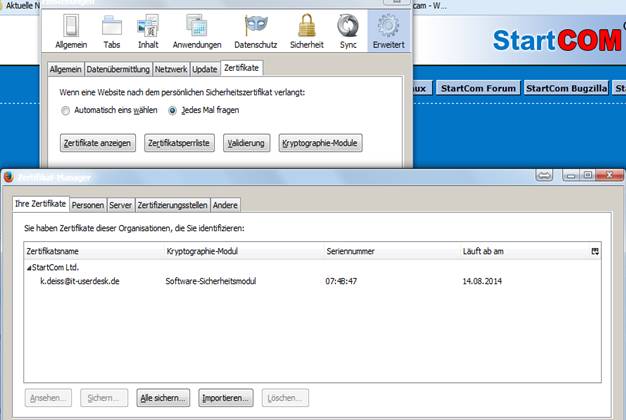Open the Datenschutz mask icon pane
The height and width of the screenshot is (420, 626).
pyautogui.click(x=256, y=32)
